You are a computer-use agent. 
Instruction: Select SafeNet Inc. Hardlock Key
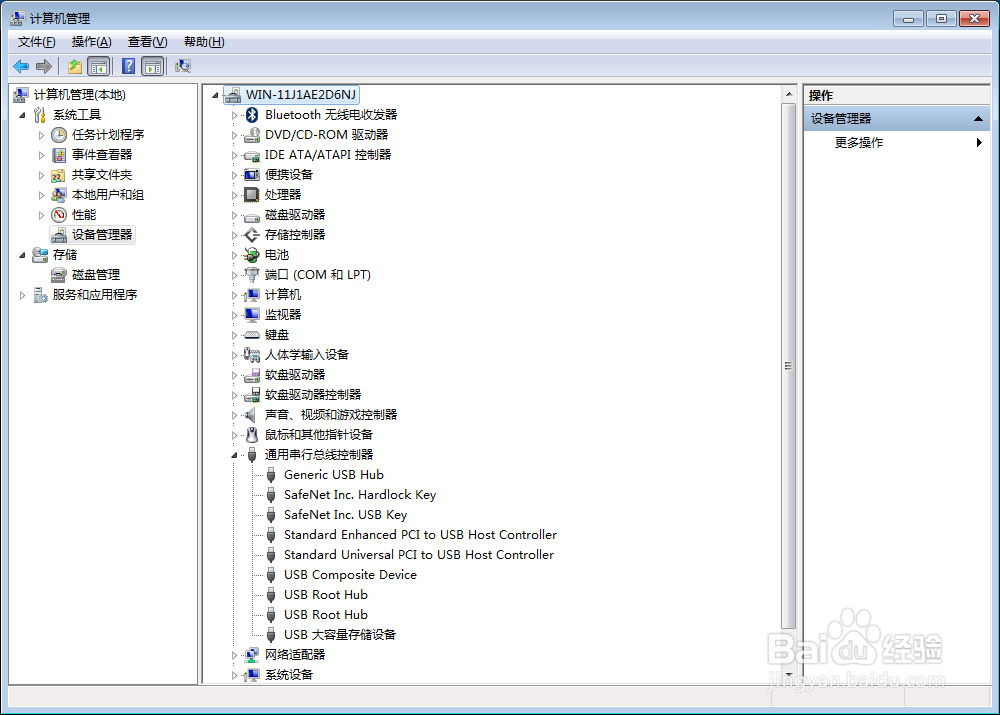[360, 495]
